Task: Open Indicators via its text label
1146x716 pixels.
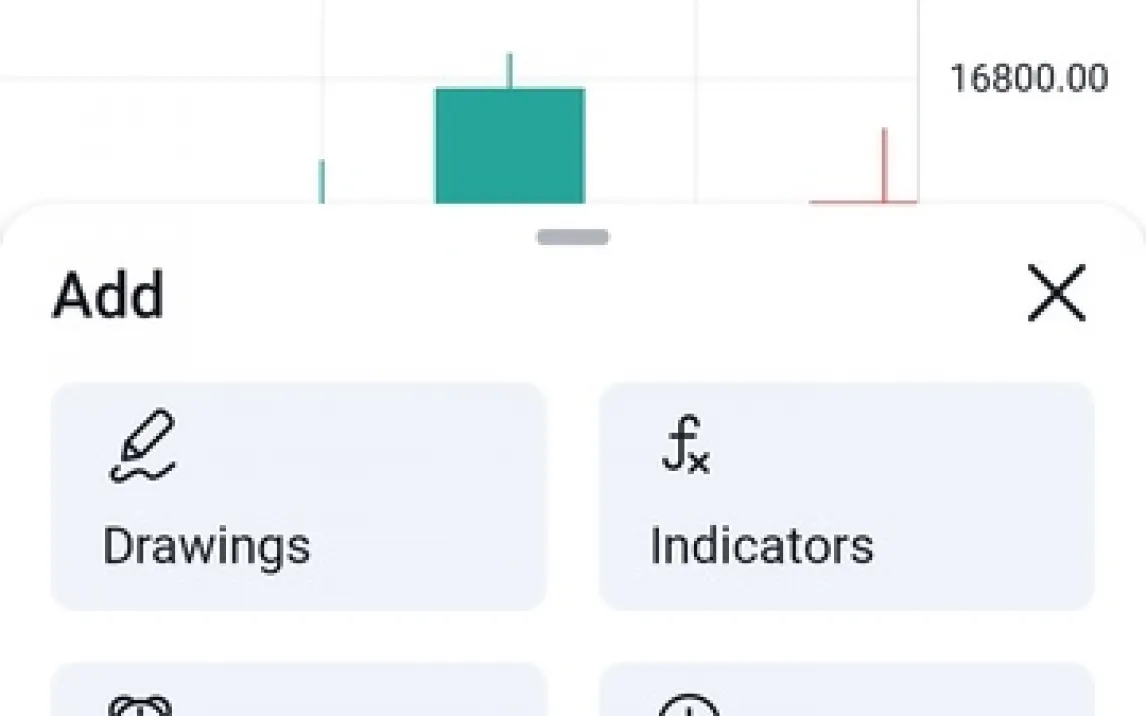Action: [x=761, y=546]
